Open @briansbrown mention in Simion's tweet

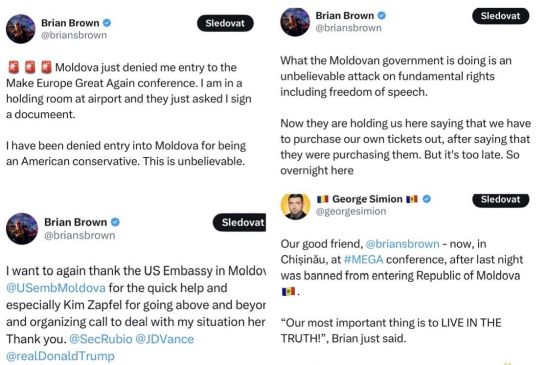402,244
